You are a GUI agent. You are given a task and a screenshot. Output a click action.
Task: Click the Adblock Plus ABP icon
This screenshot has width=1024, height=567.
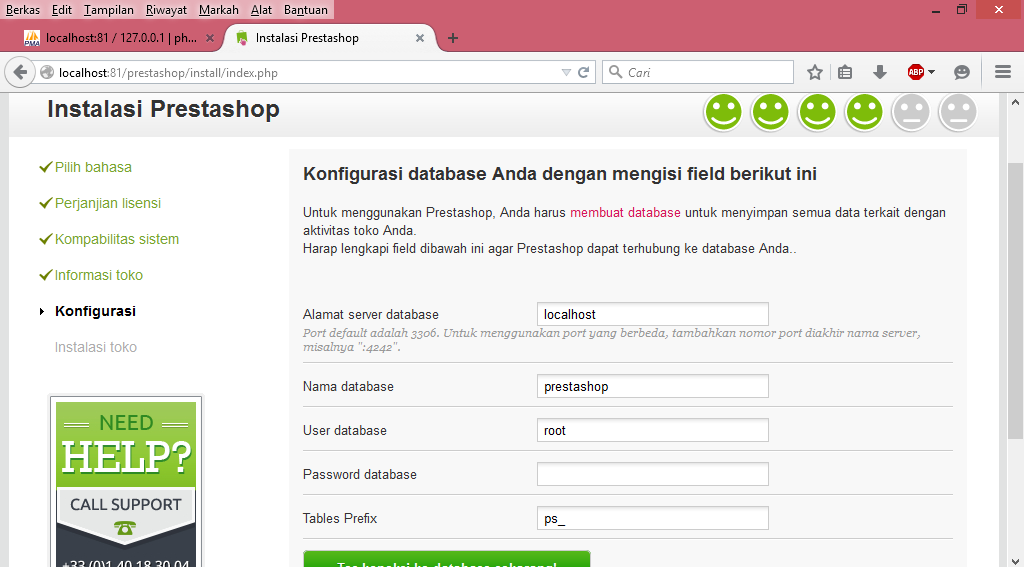click(x=916, y=73)
